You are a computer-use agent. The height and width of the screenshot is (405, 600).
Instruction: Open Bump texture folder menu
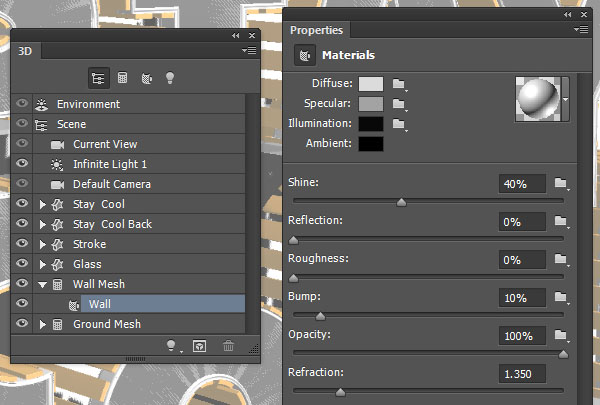(x=561, y=297)
